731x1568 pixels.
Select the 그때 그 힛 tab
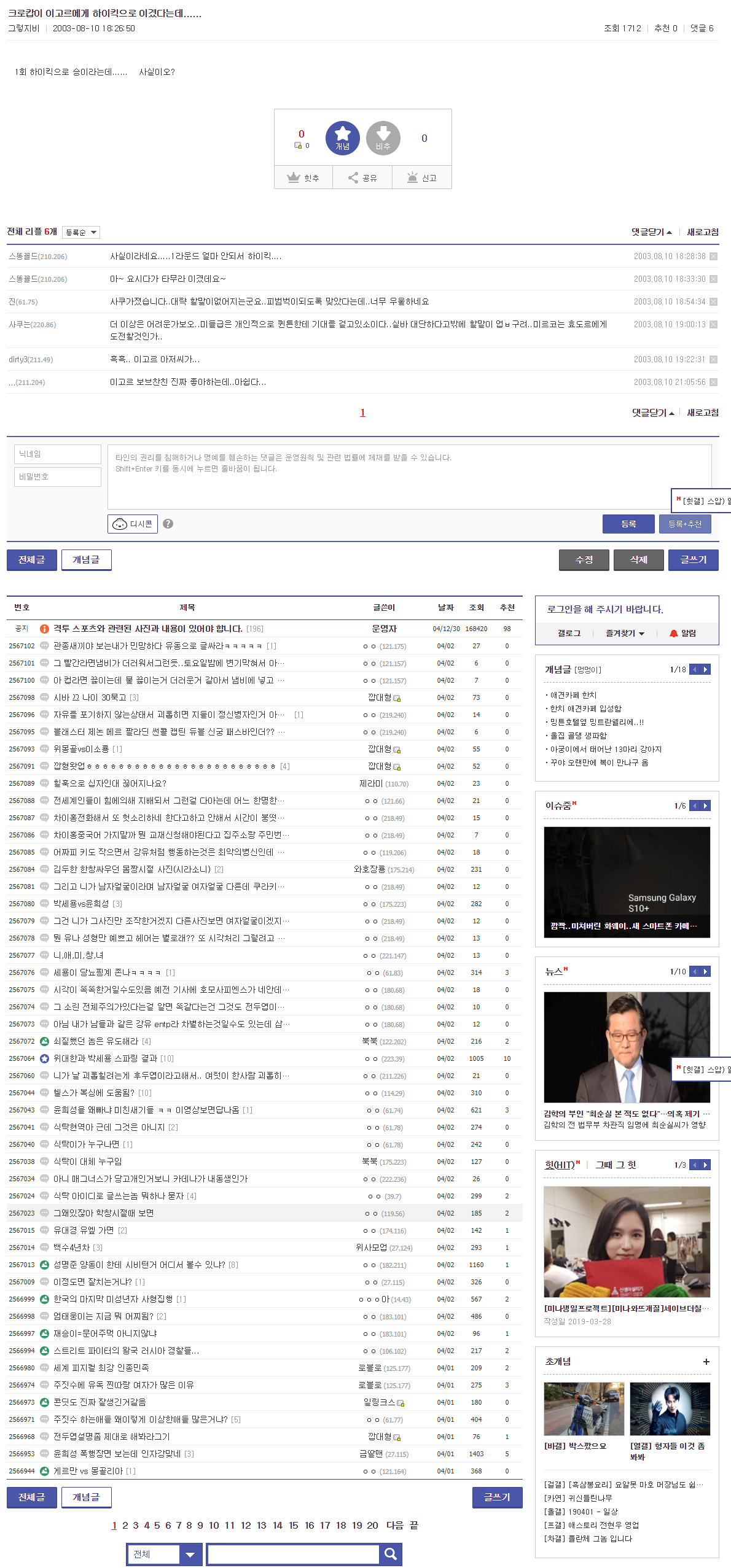click(x=616, y=1165)
